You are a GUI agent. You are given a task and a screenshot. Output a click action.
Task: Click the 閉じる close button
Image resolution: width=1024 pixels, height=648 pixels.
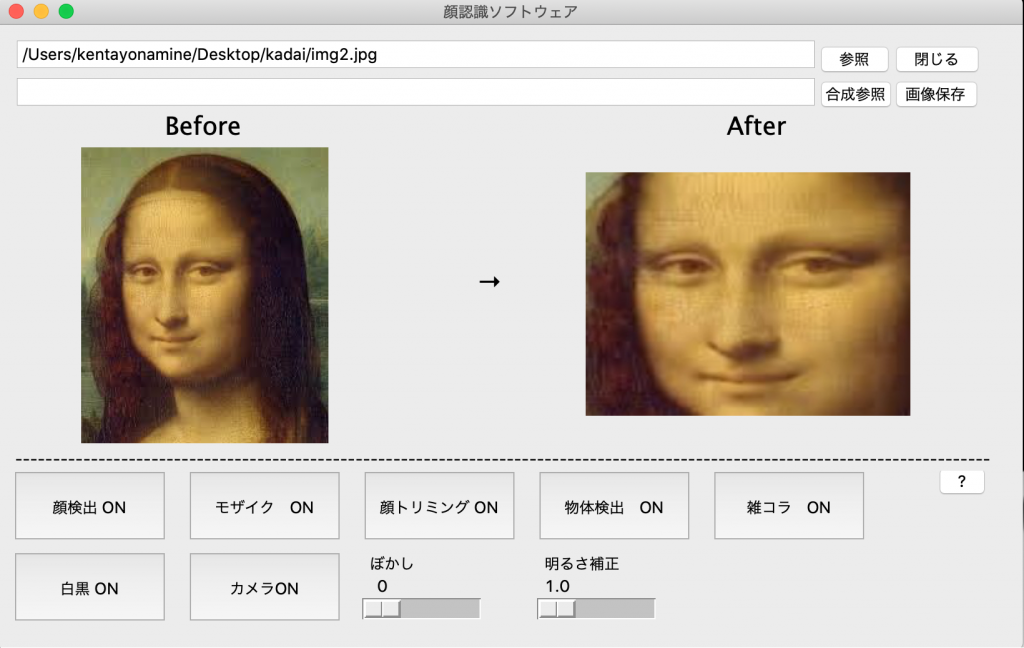936,59
